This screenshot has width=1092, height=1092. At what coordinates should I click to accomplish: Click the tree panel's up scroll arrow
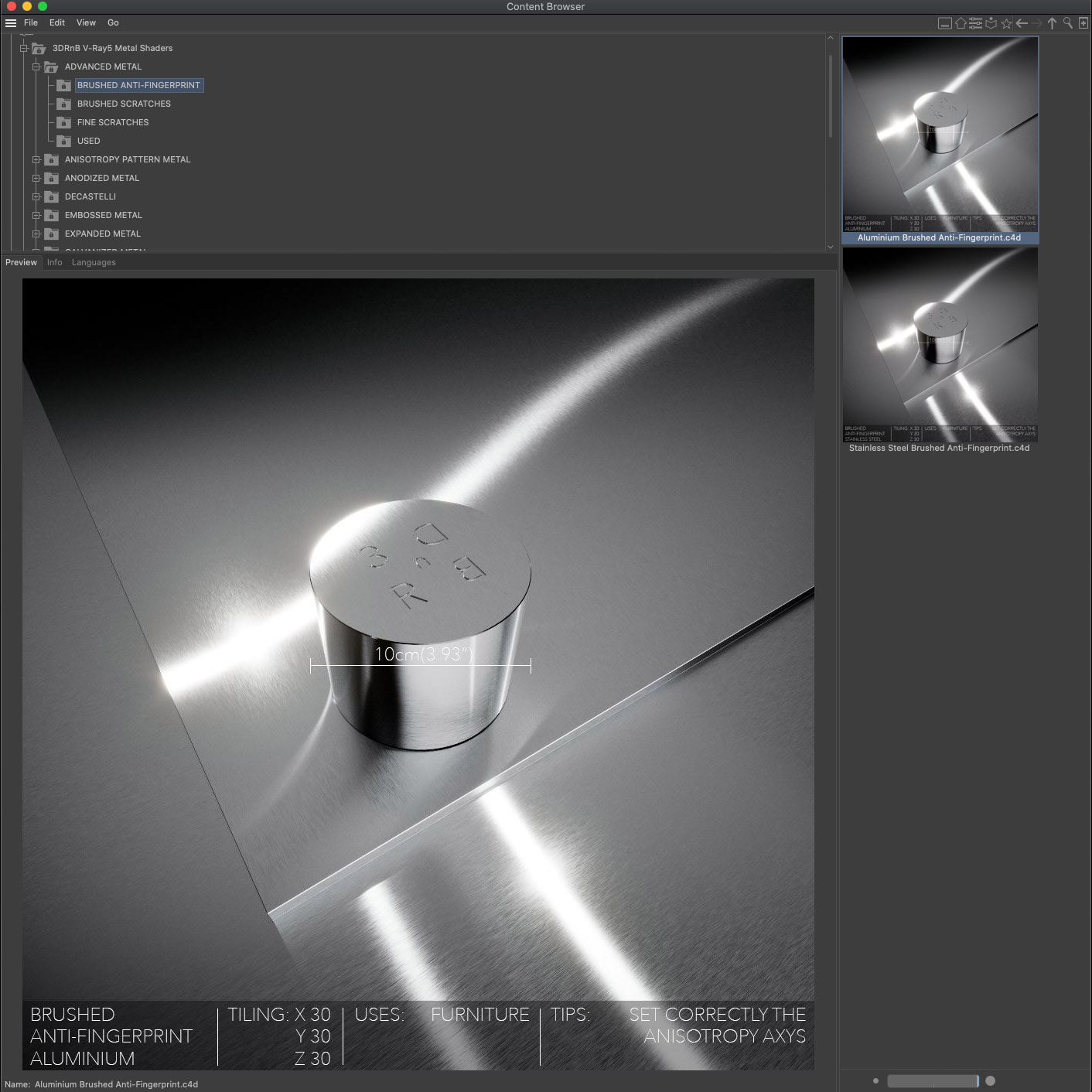[x=831, y=38]
